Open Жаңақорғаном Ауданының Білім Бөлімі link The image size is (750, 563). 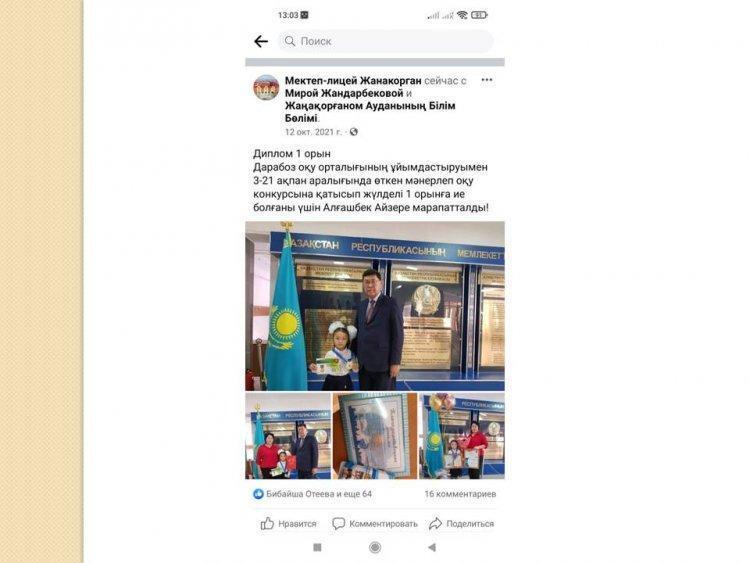(370, 112)
